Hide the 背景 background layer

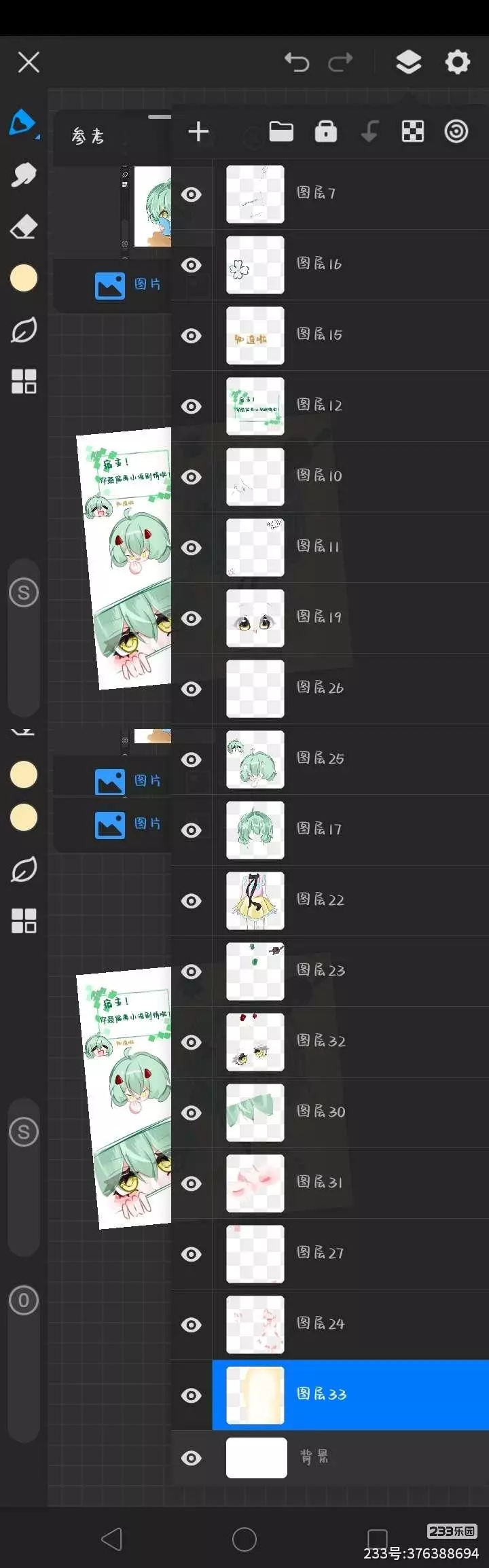point(192,1458)
